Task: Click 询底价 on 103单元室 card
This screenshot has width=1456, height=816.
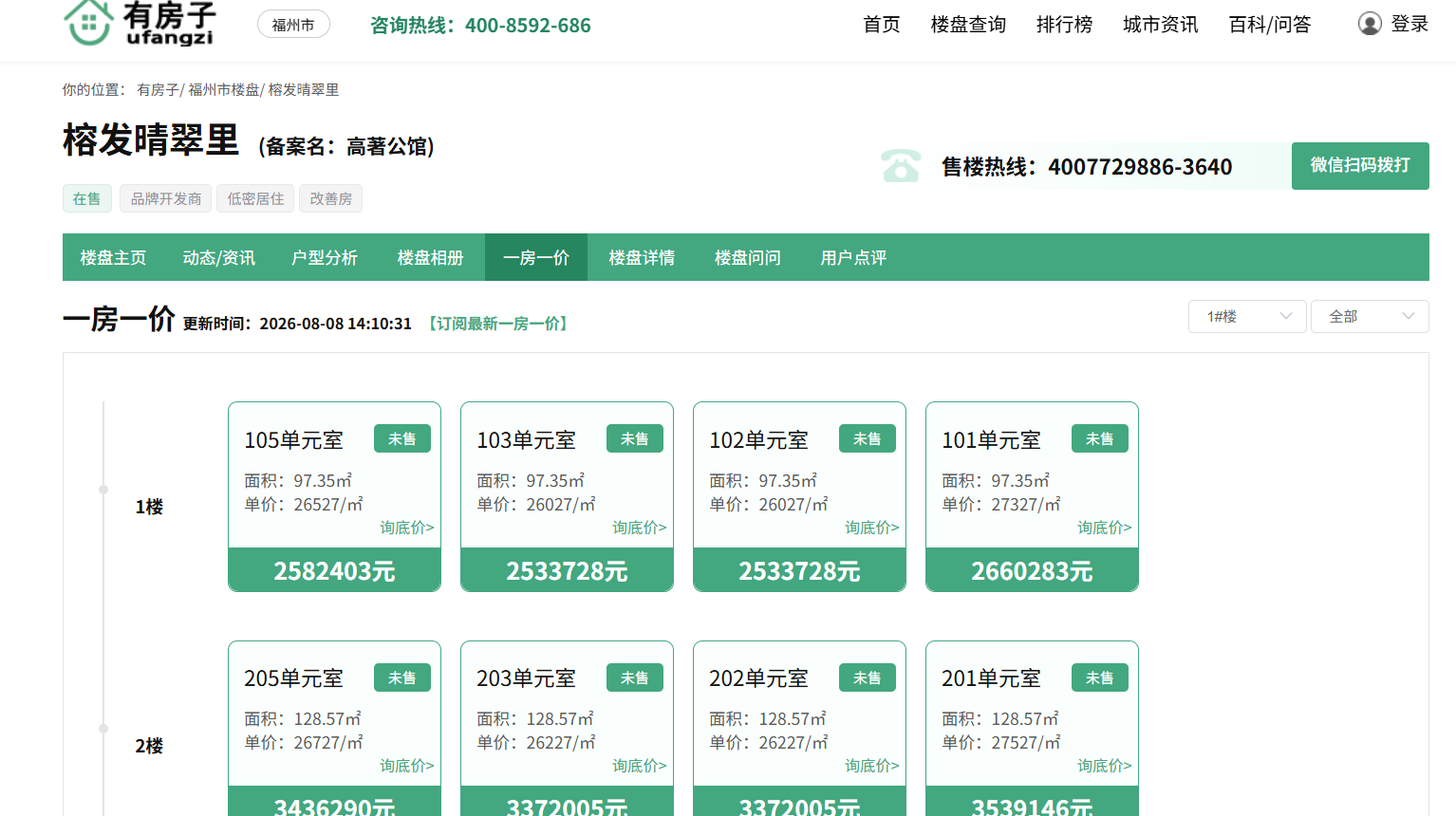Action: coord(640,528)
